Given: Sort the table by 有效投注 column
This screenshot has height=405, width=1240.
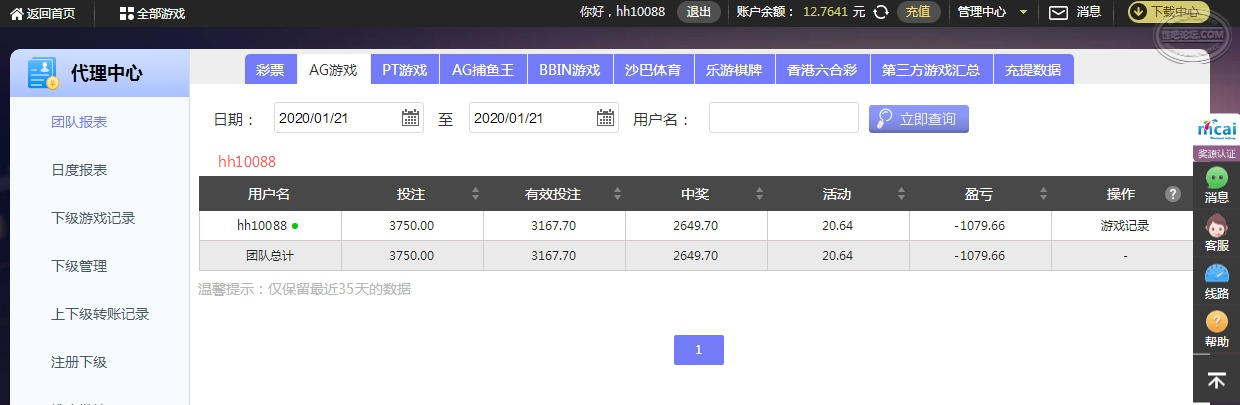Looking at the screenshot, I should click(617, 194).
